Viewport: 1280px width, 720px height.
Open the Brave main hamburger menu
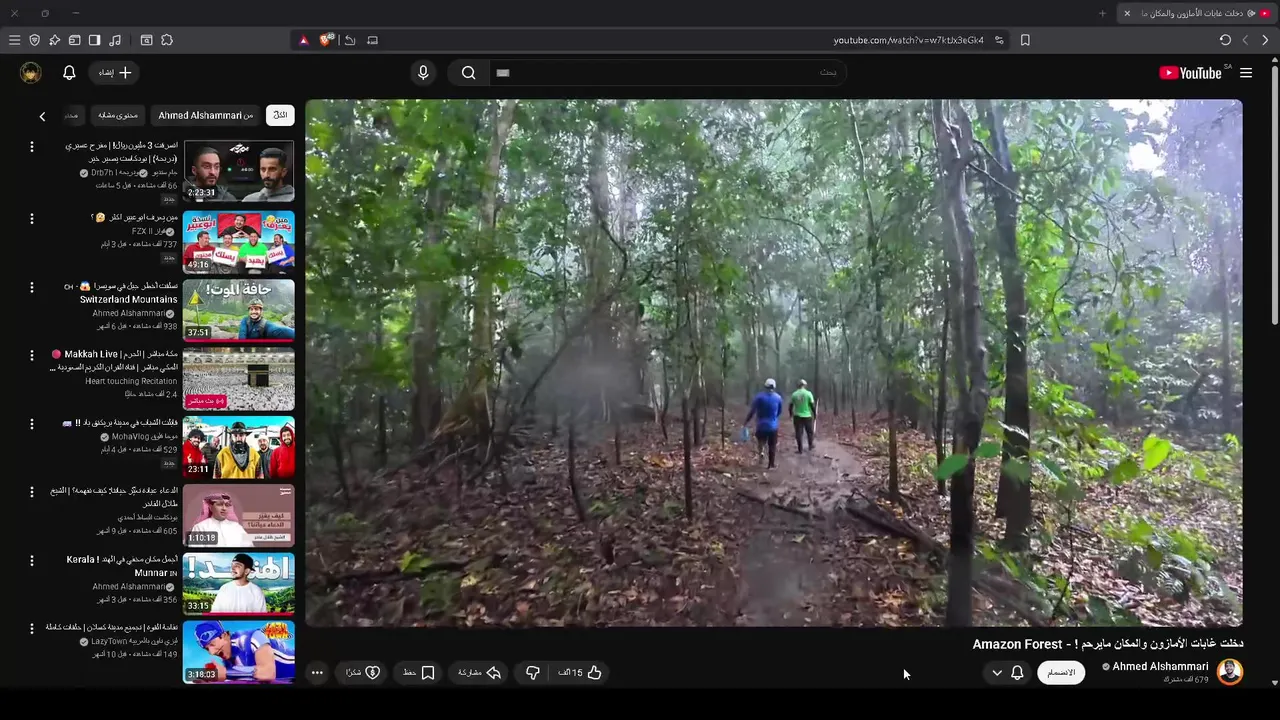14,40
